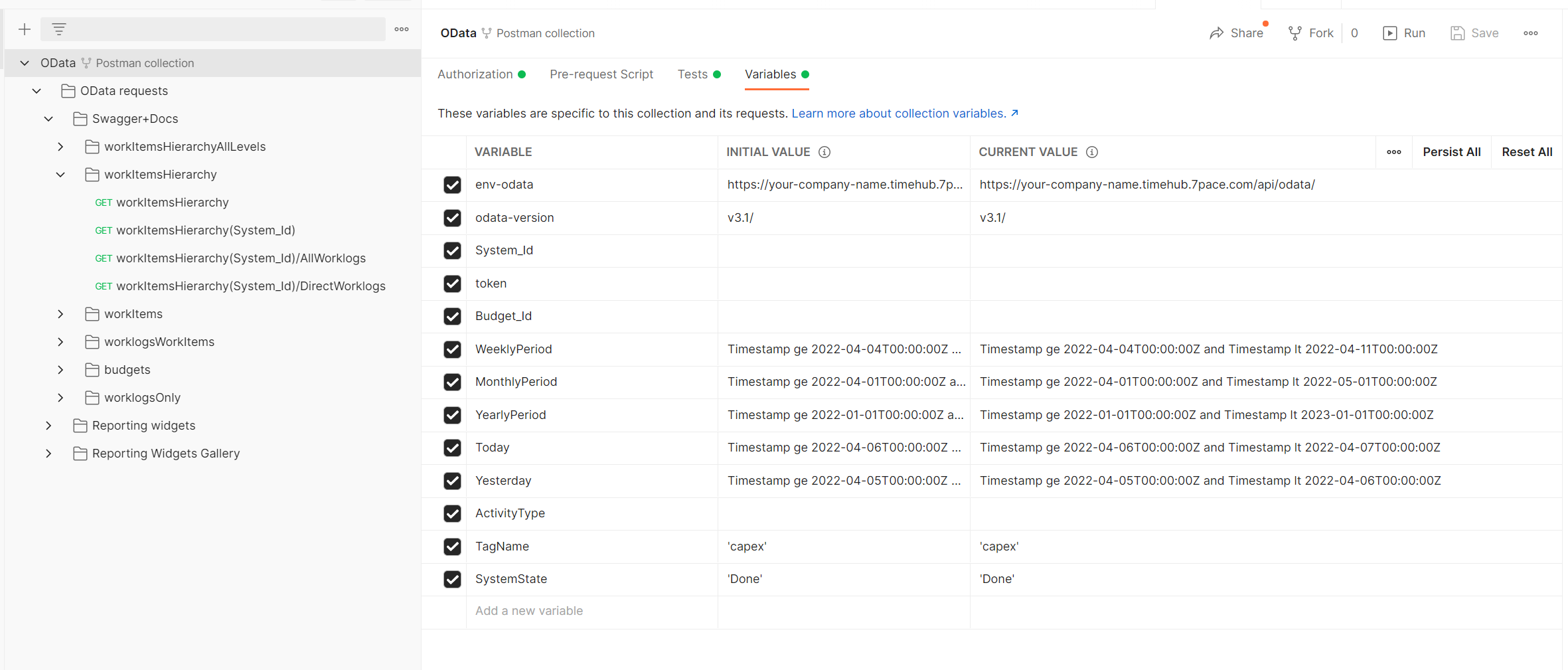
Task: Click the Share arrow icon
Action: pyautogui.click(x=1216, y=33)
